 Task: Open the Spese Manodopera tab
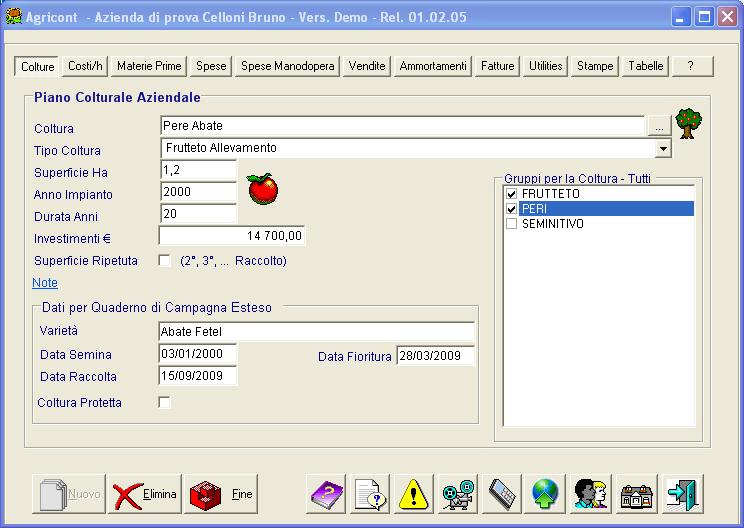pyautogui.click(x=288, y=66)
